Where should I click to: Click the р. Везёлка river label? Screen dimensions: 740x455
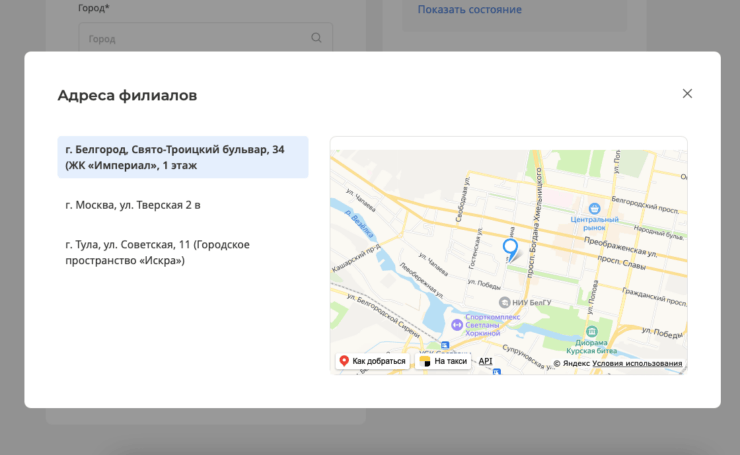[x=359, y=224]
